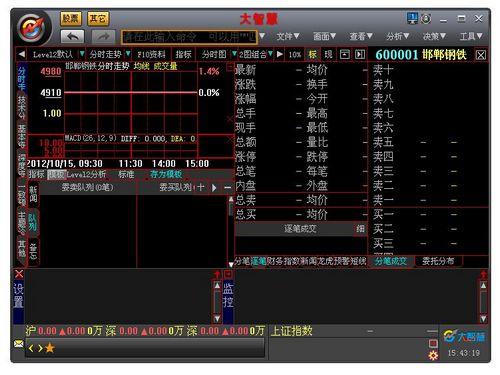This screenshot has height=375, width=500.
Task: Click the 股票 button
Action: (71, 18)
